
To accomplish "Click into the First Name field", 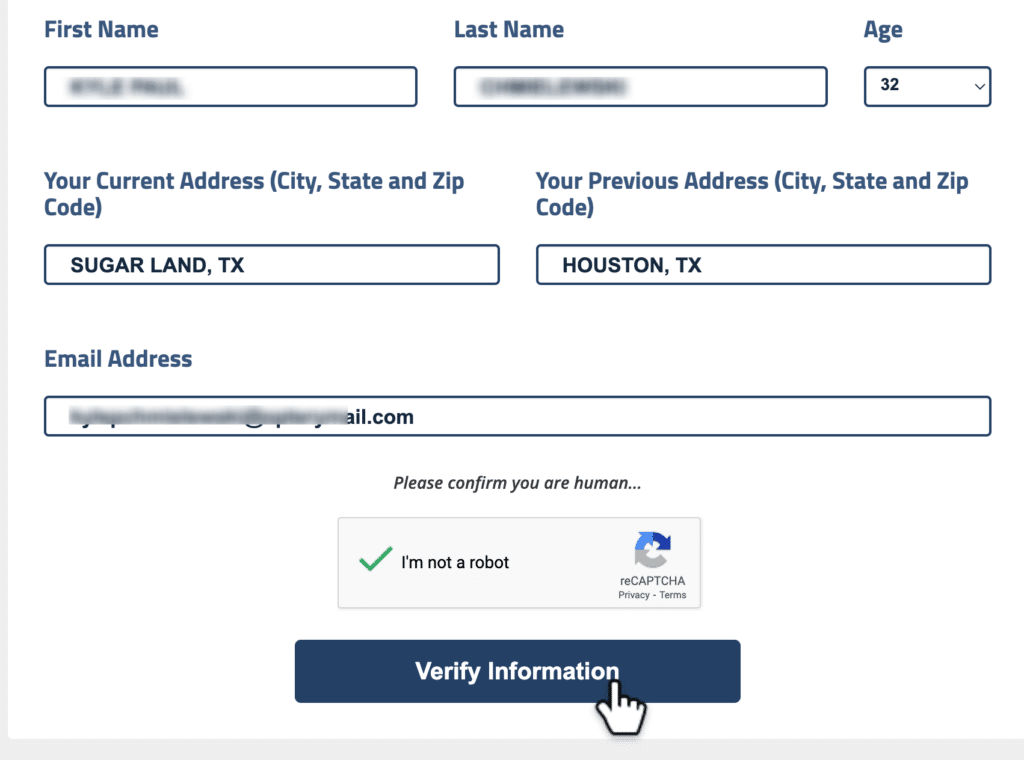I will pyautogui.click(x=230, y=87).
